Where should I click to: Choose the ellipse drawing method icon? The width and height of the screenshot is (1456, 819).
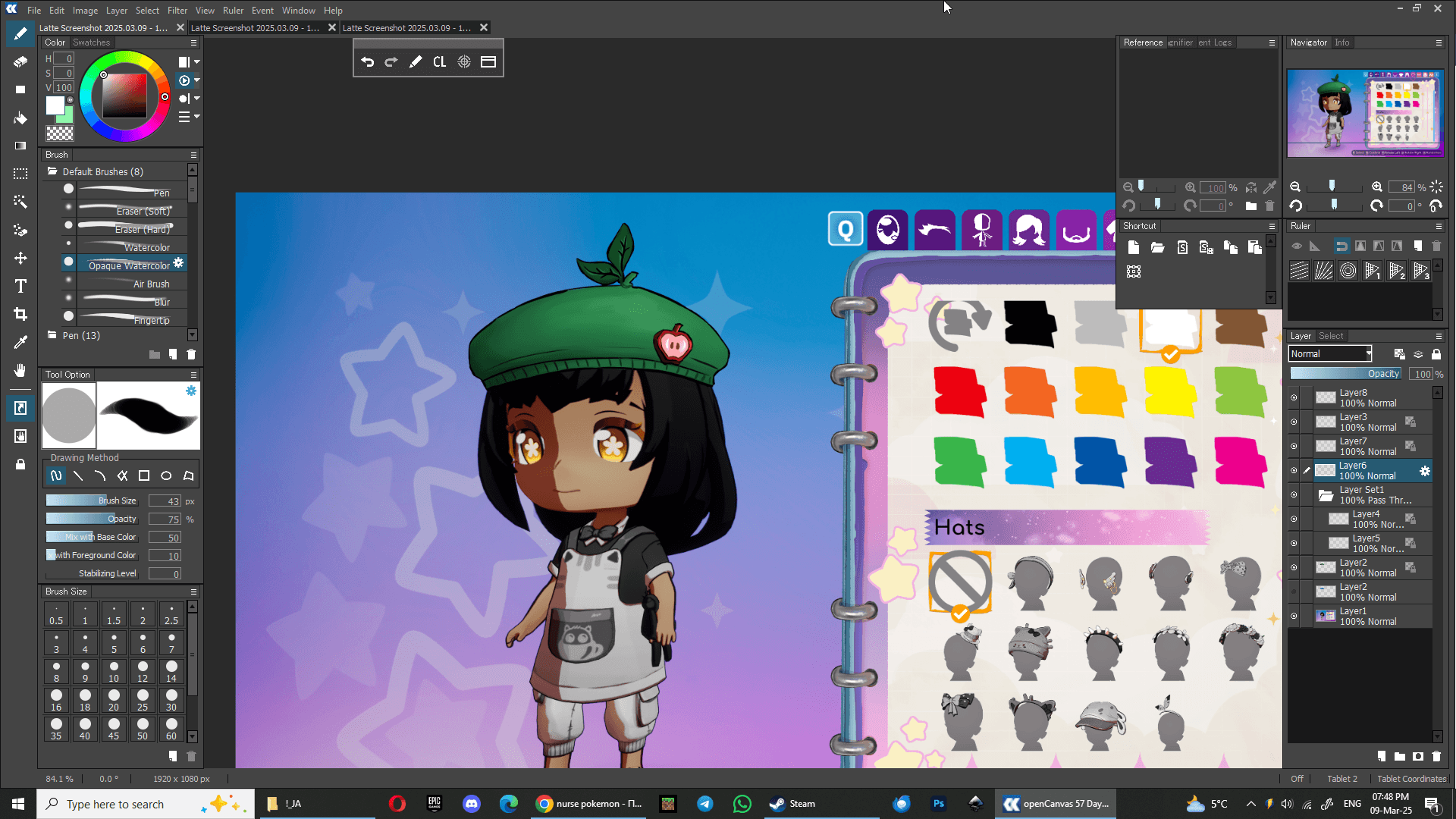166,476
